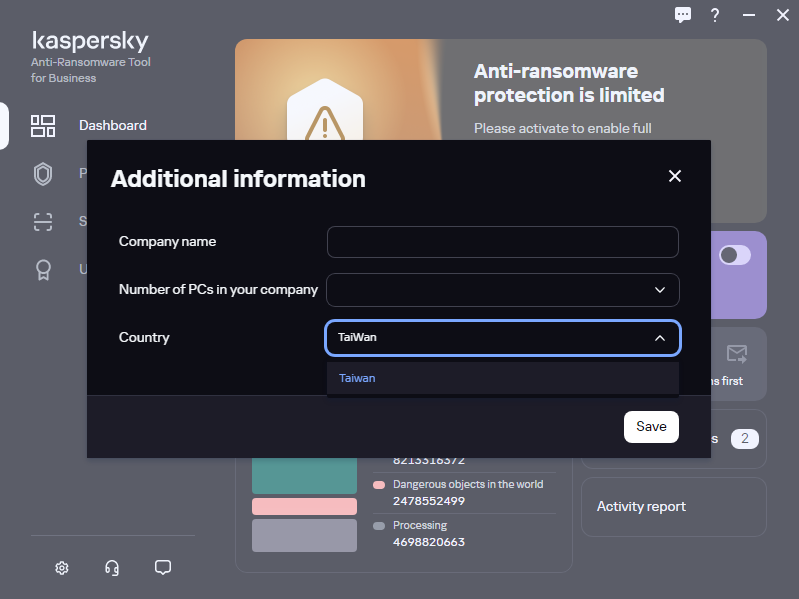The height and width of the screenshot is (599, 799).
Task: Click the pink dangerous objects bar
Action: 304,506
